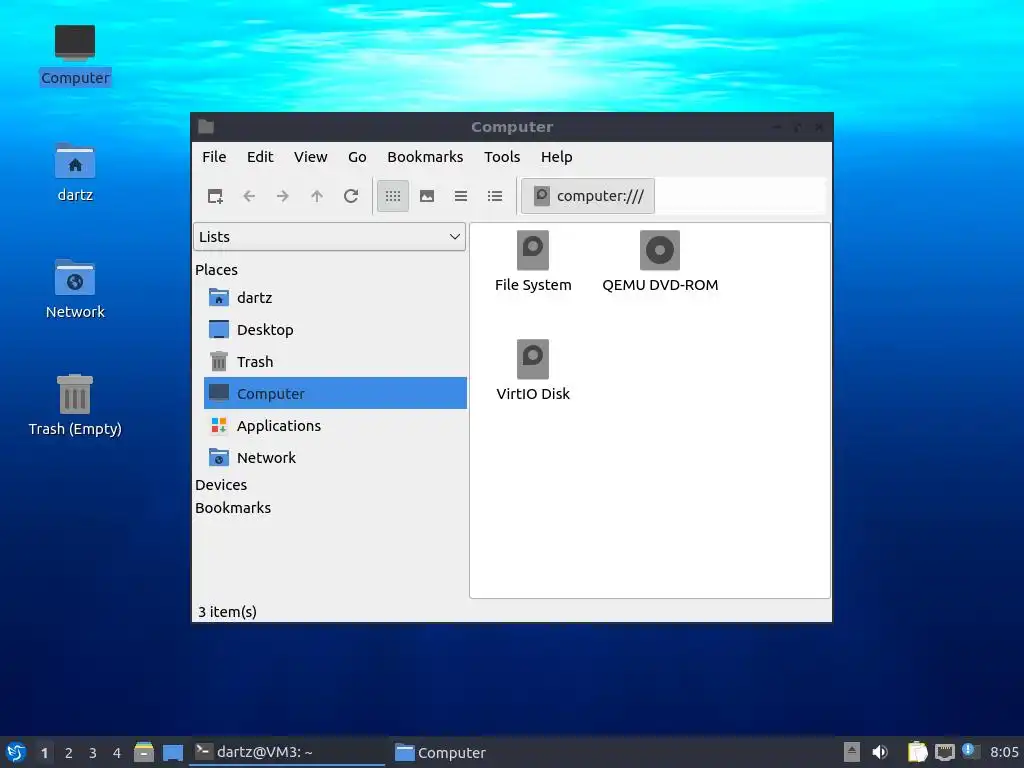1024x768 pixels.
Task: Open the network connection tray icon
Action: tap(944, 752)
